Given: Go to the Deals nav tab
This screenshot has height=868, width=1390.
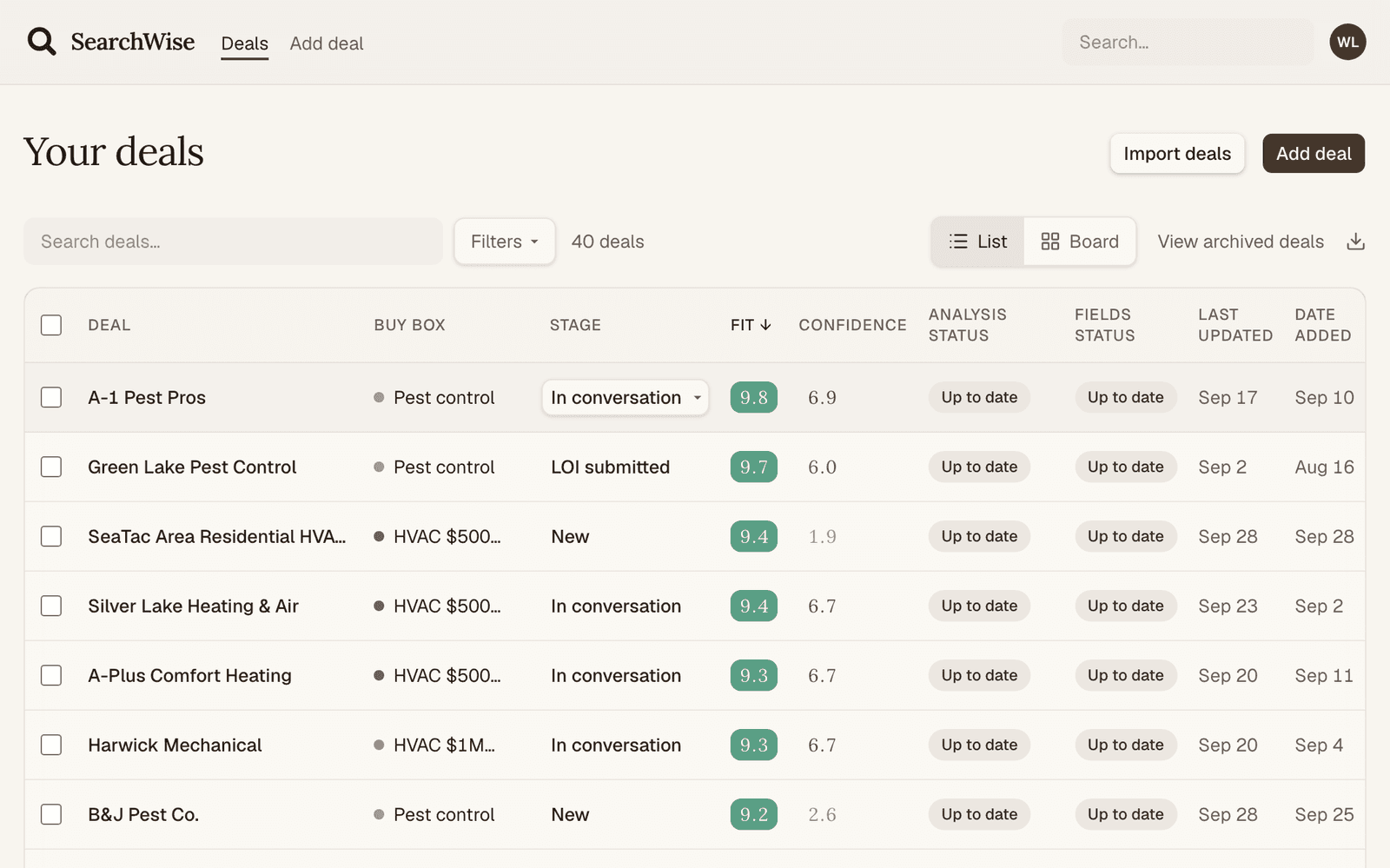Looking at the screenshot, I should pyautogui.click(x=244, y=43).
